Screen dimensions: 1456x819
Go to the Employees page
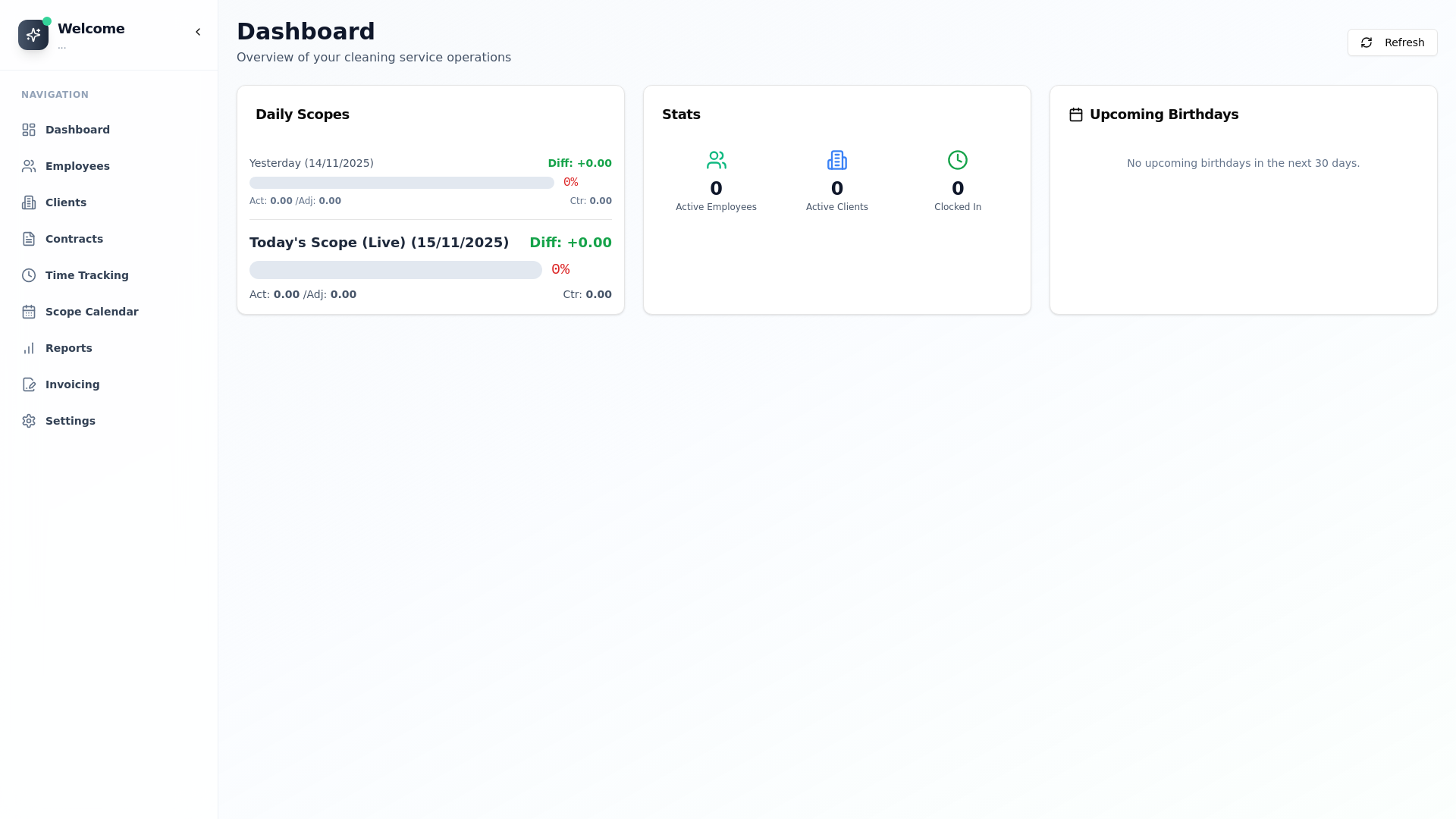[x=108, y=166]
